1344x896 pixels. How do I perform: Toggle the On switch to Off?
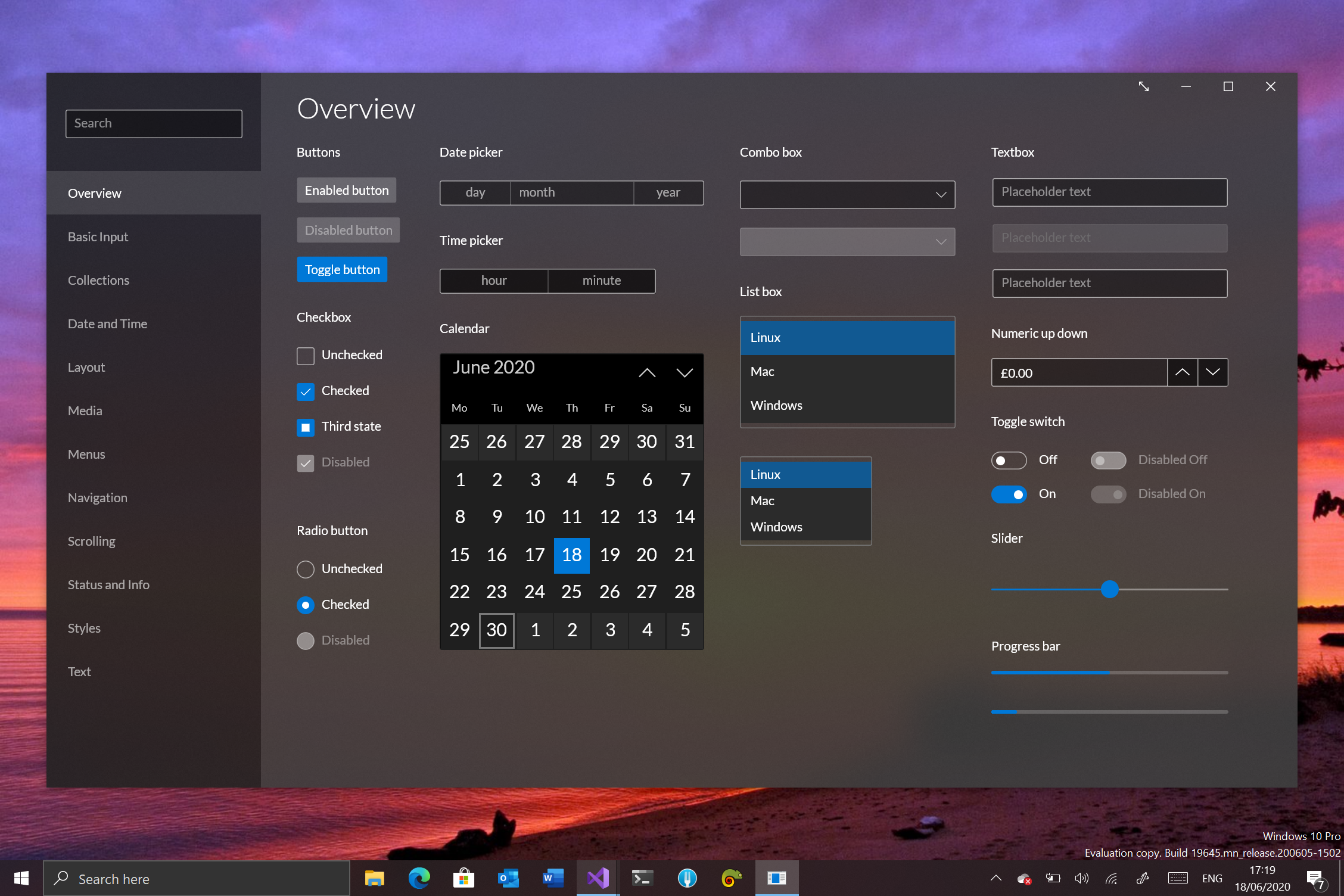pyautogui.click(x=1008, y=493)
